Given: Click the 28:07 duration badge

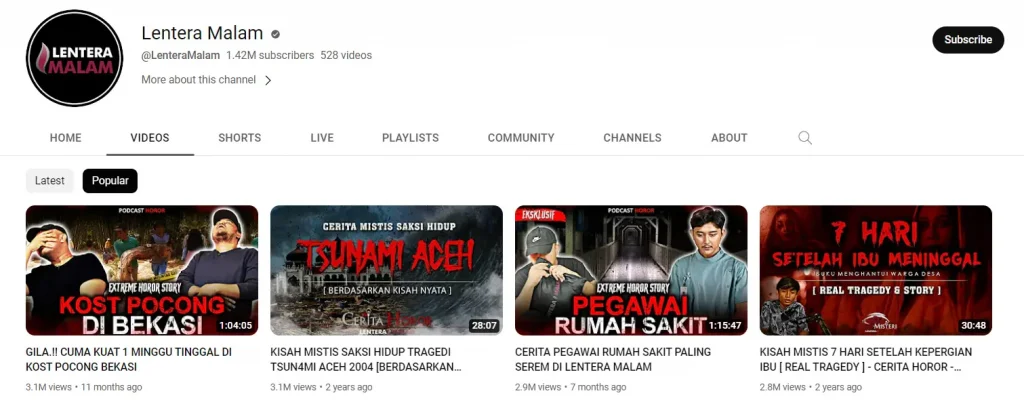Looking at the screenshot, I should [484, 325].
